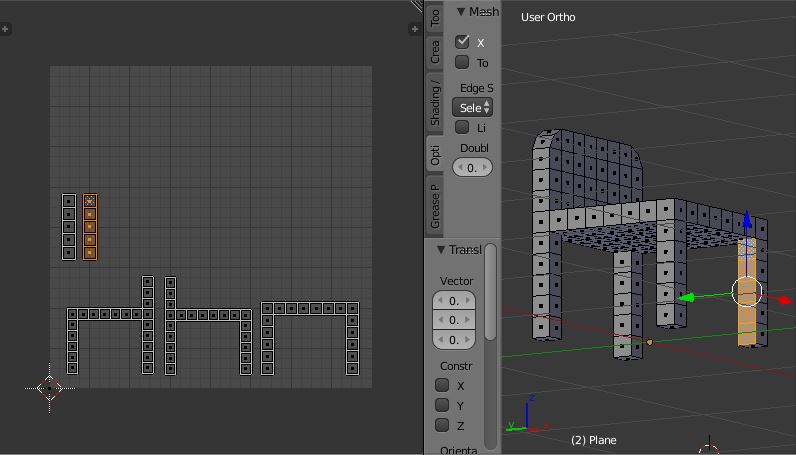Toggle Constraint Axis Z checkbox

442,425
